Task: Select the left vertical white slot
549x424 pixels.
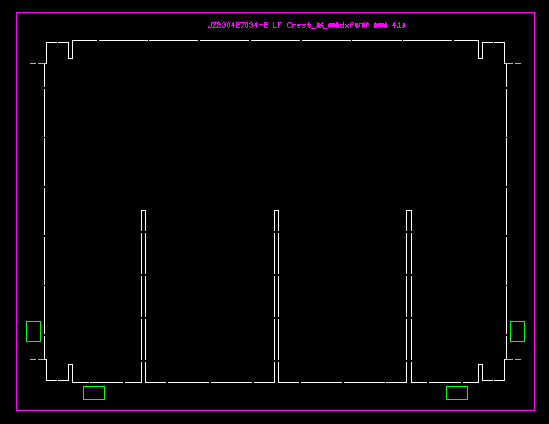Action: click(x=144, y=296)
